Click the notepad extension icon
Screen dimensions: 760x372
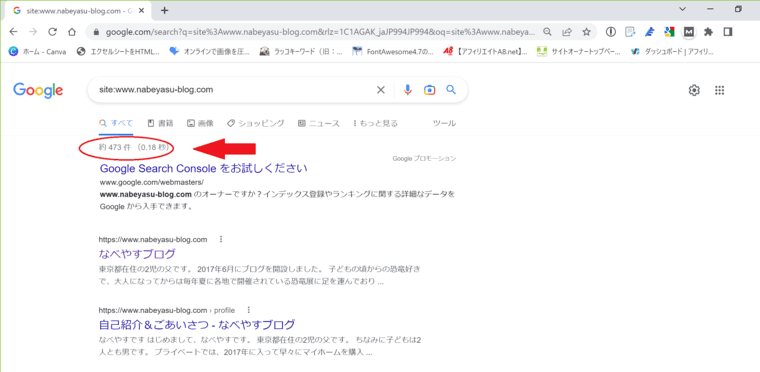pyautogui.click(x=630, y=32)
